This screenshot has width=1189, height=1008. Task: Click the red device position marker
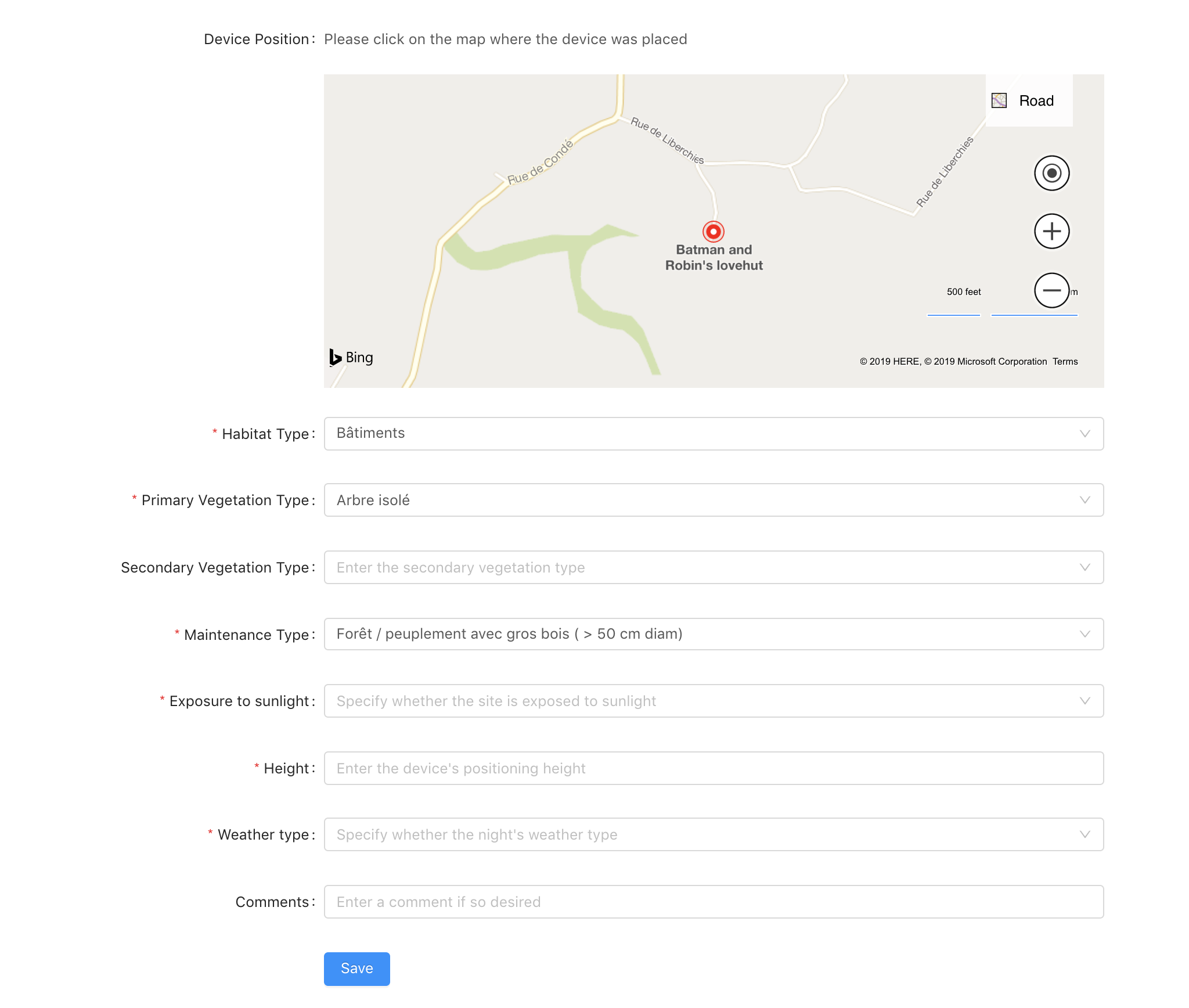click(x=714, y=232)
